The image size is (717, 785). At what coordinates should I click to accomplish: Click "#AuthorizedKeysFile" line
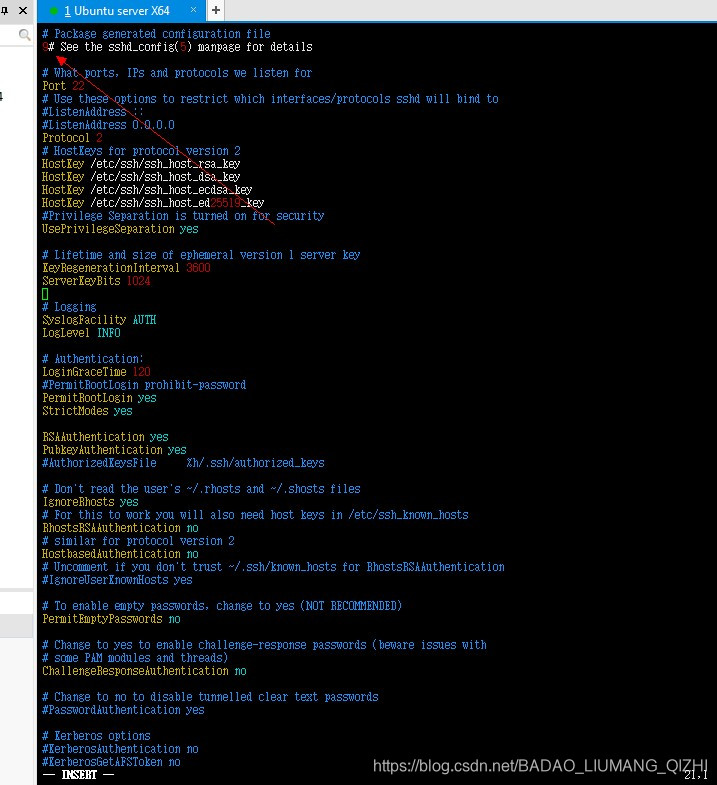183,463
